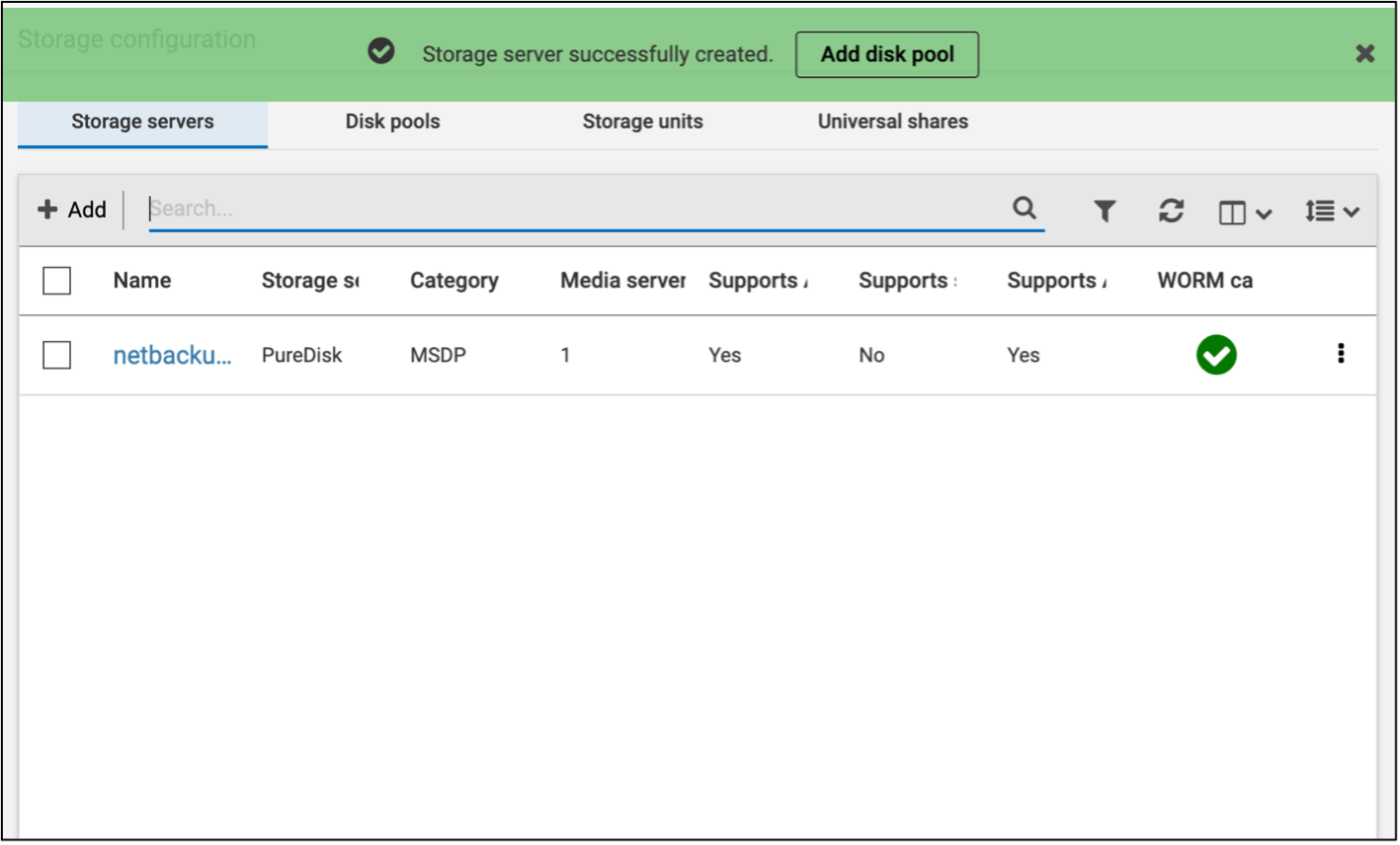
Task: Click the media server count 1 cell
Action: [565, 355]
